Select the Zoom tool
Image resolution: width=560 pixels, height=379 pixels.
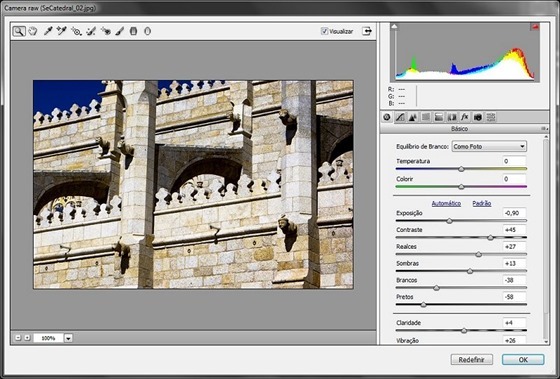[x=19, y=31]
